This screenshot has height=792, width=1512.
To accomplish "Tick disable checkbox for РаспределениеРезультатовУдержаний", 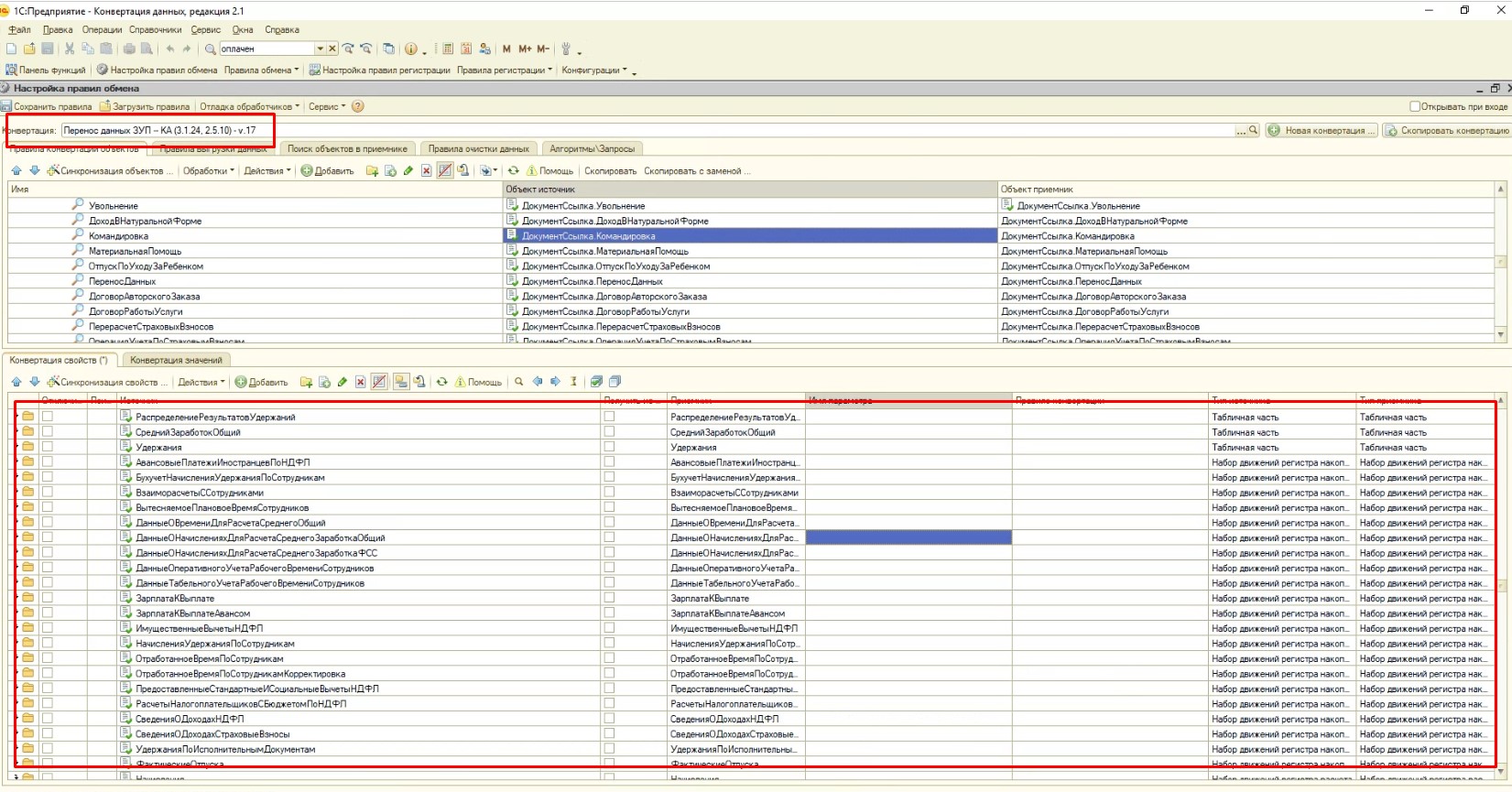I will (x=47, y=417).
